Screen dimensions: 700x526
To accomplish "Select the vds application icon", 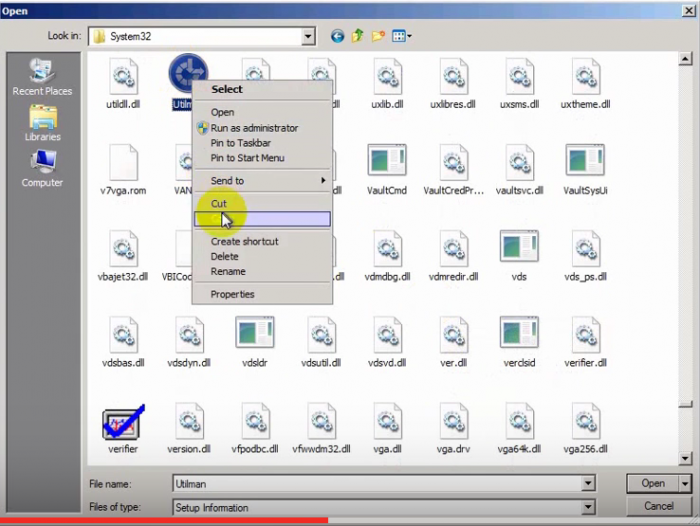I will [x=519, y=246].
